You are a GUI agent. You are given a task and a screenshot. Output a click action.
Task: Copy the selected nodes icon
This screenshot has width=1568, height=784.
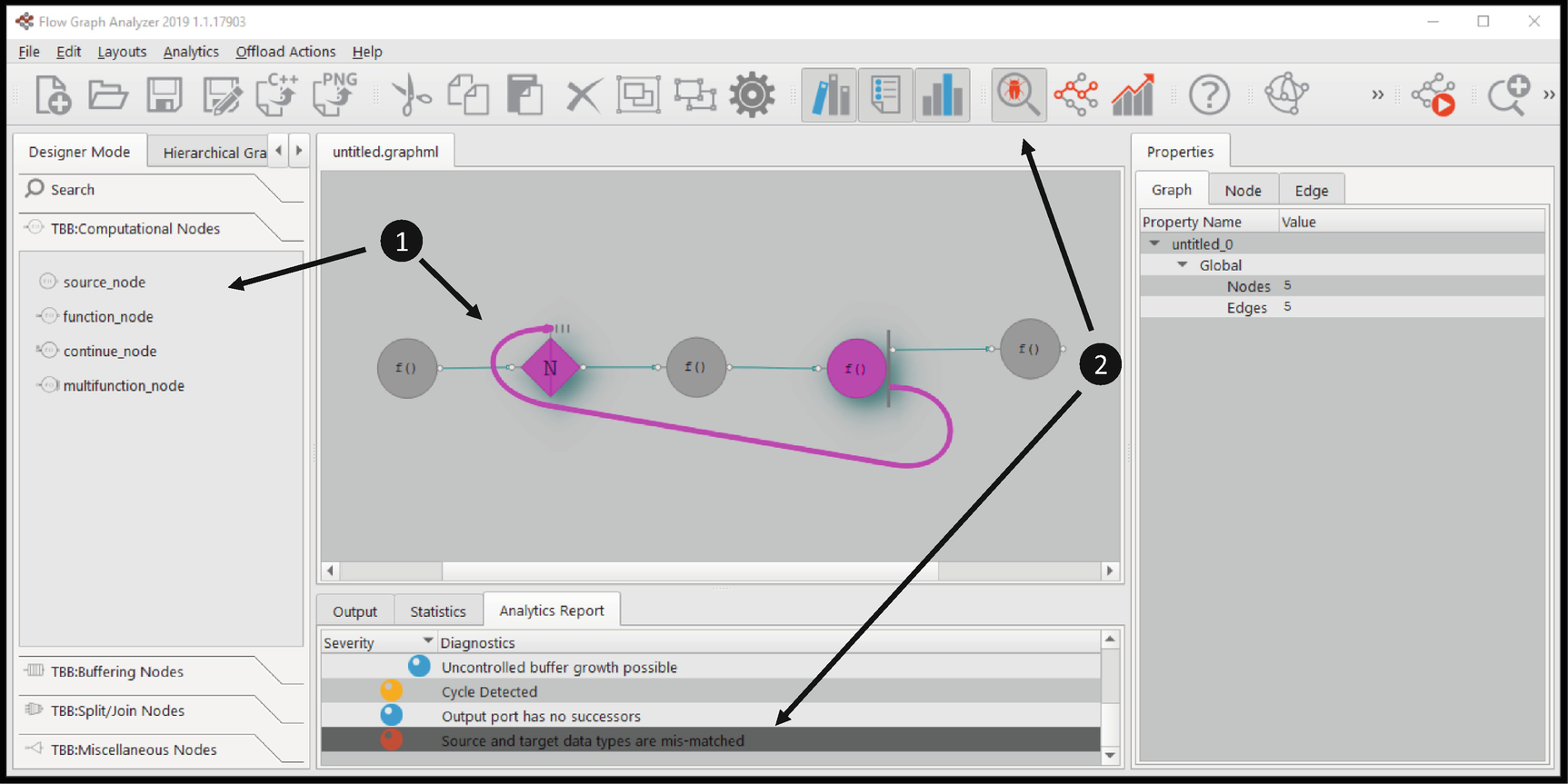click(x=468, y=95)
